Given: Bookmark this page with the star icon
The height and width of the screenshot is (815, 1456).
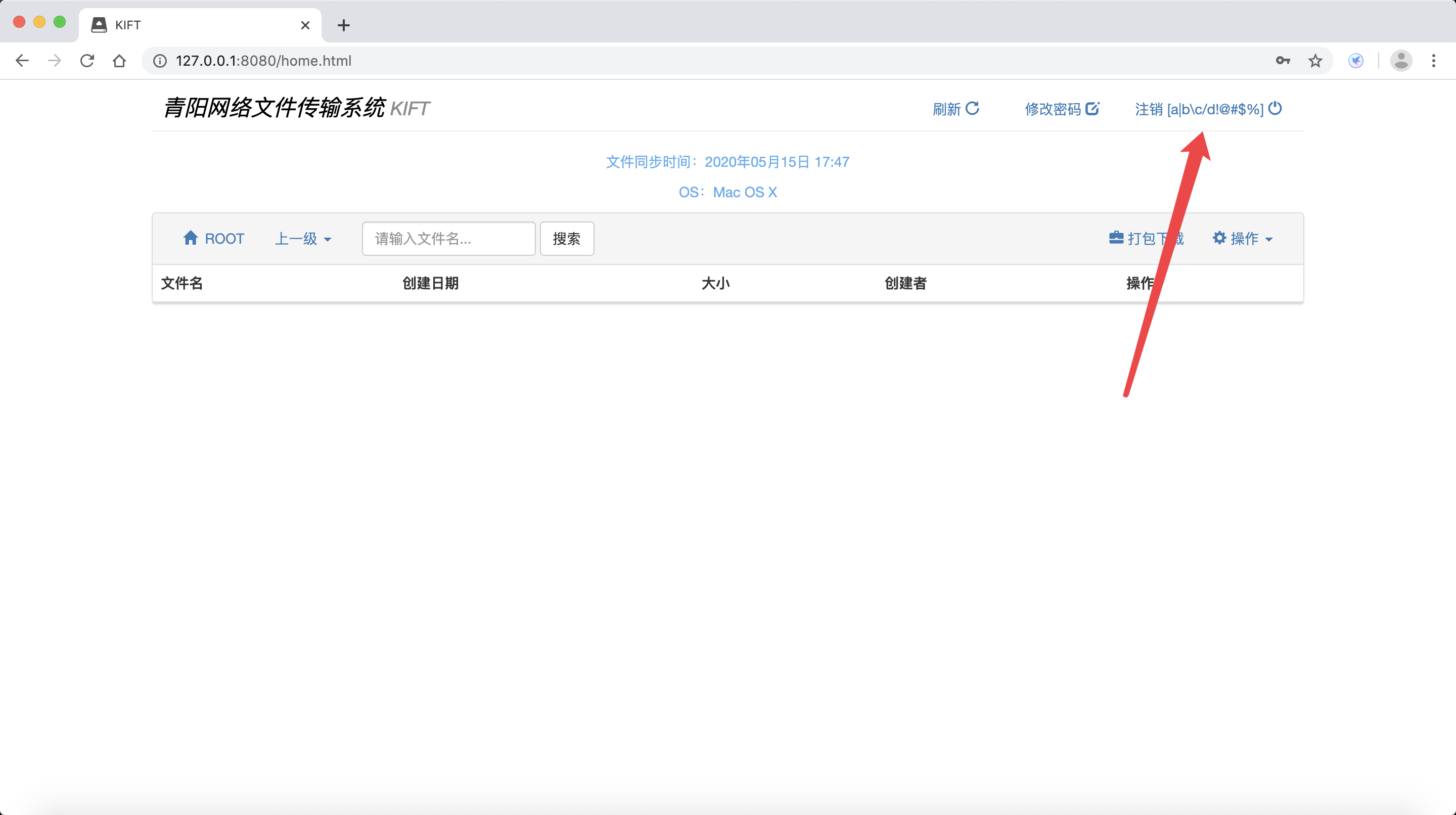Looking at the screenshot, I should 1315,61.
